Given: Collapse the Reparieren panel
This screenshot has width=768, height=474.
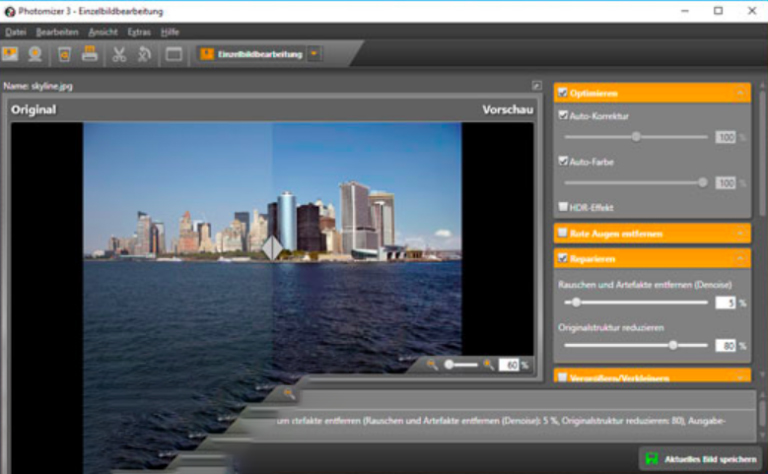Looking at the screenshot, I should 740,258.
